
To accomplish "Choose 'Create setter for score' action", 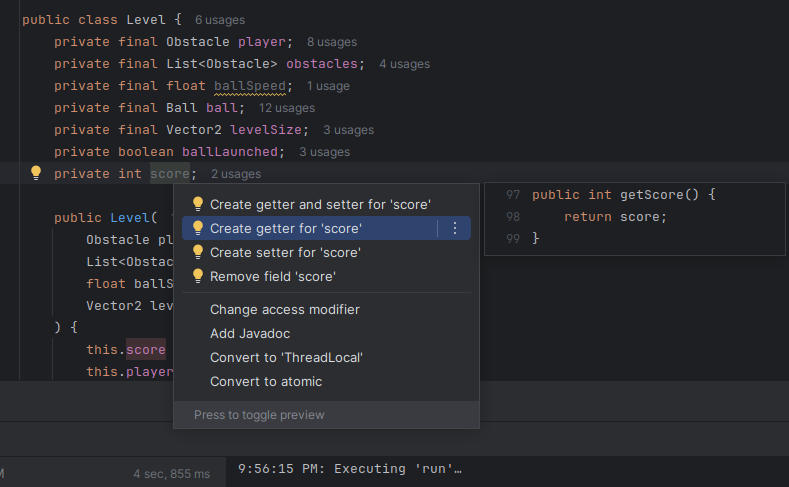I will click(285, 252).
